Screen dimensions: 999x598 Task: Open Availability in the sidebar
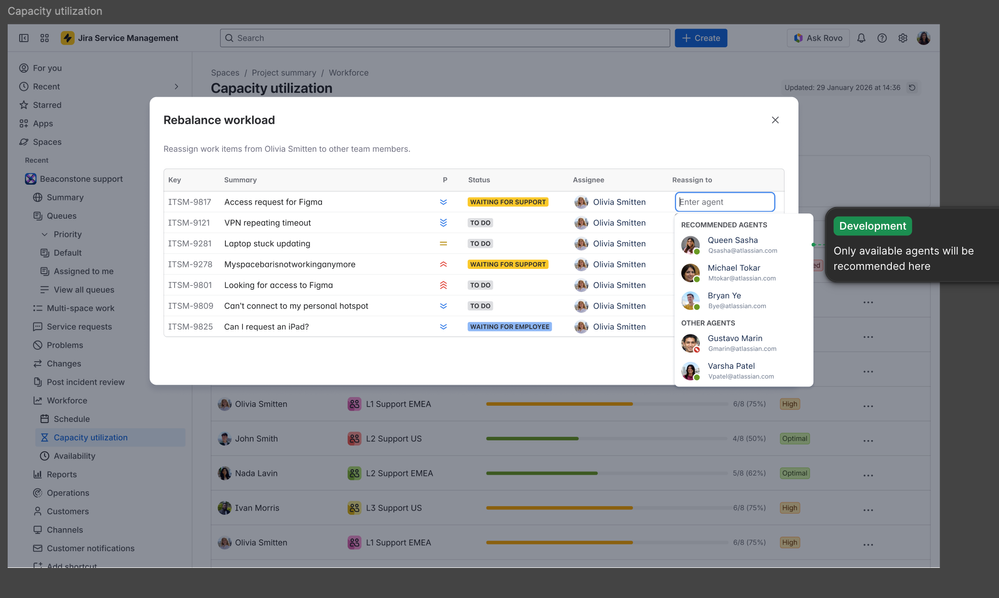point(75,456)
